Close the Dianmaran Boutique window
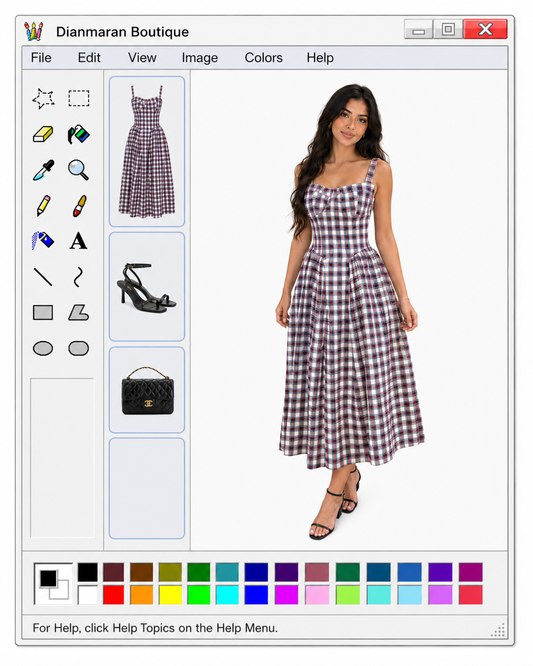 click(x=485, y=30)
